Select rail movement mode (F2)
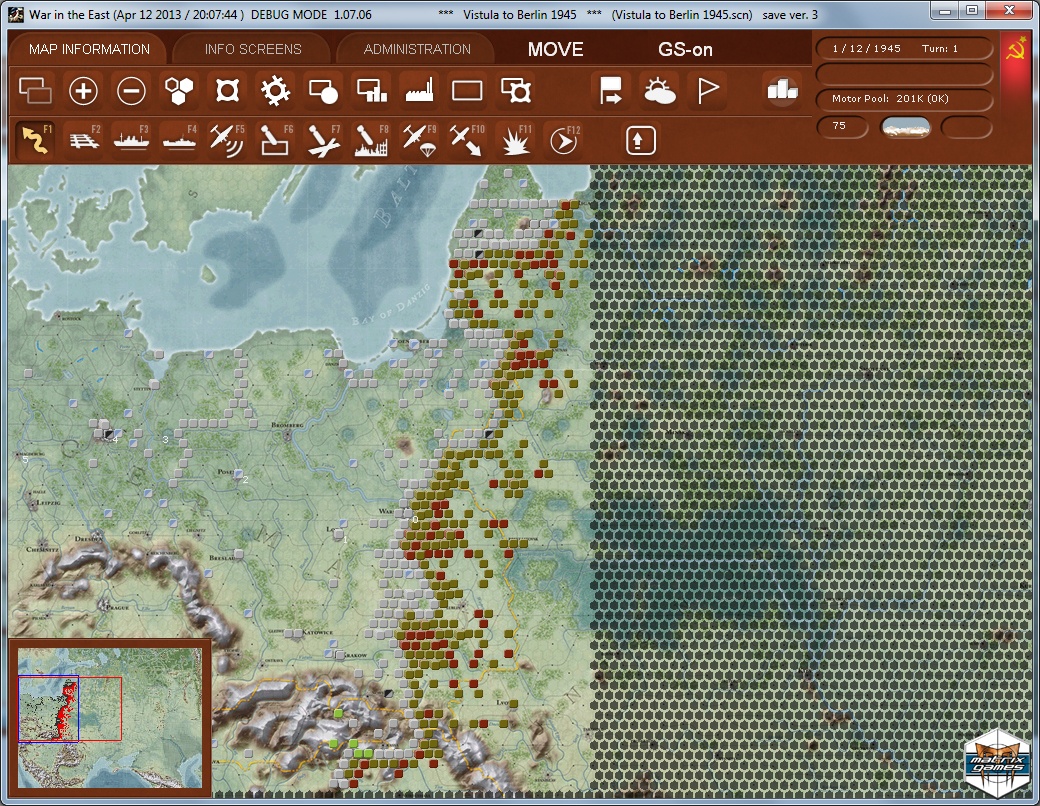 (83, 140)
